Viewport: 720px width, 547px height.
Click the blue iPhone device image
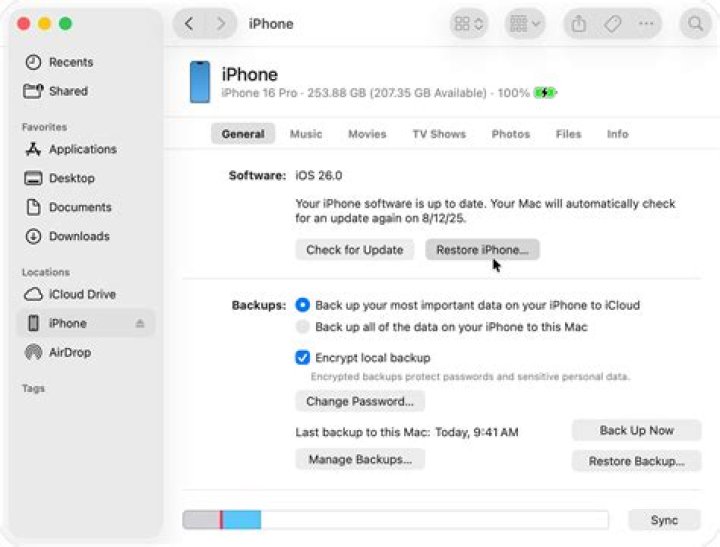pos(200,82)
